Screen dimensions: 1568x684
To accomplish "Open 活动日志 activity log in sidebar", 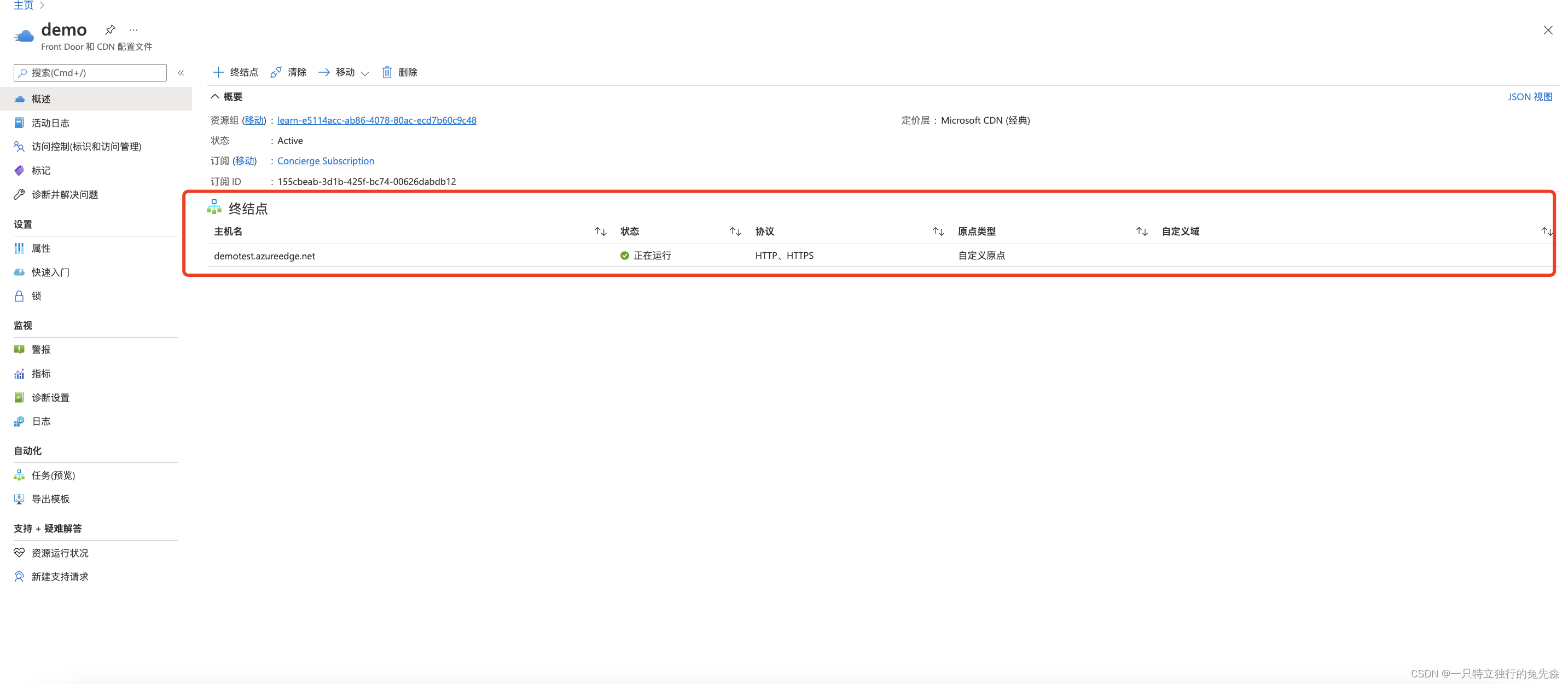I will (50, 123).
